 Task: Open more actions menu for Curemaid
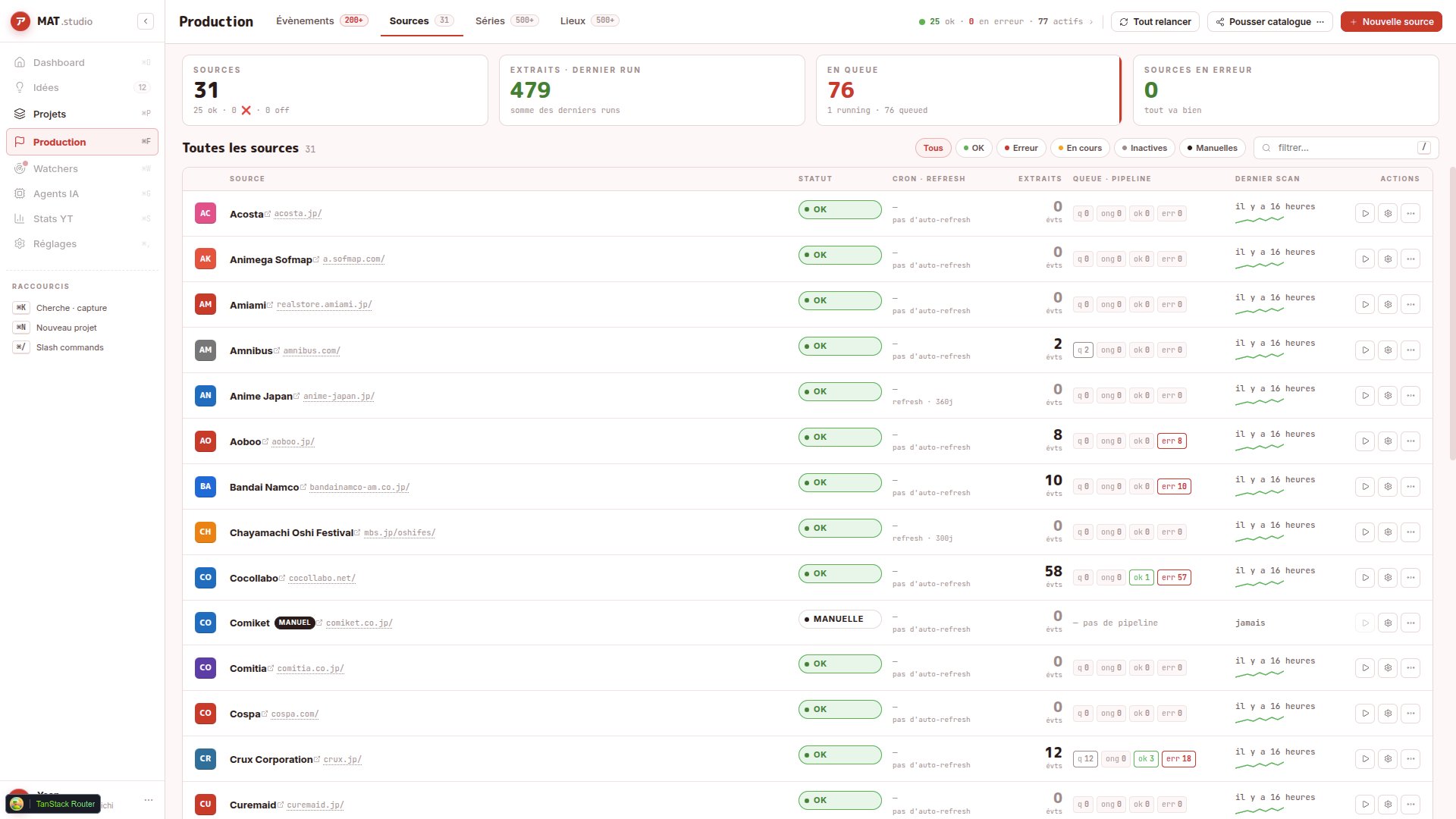pos(1410,805)
